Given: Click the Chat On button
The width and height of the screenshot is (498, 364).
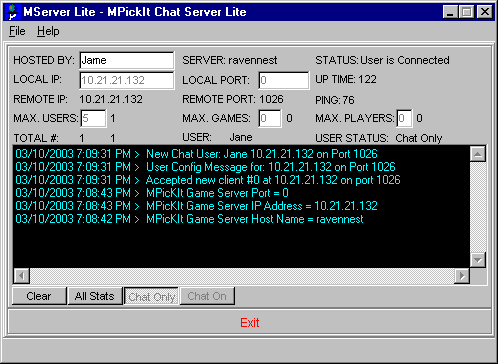Looking at the screenshot, I should click(x=207, y=296).
